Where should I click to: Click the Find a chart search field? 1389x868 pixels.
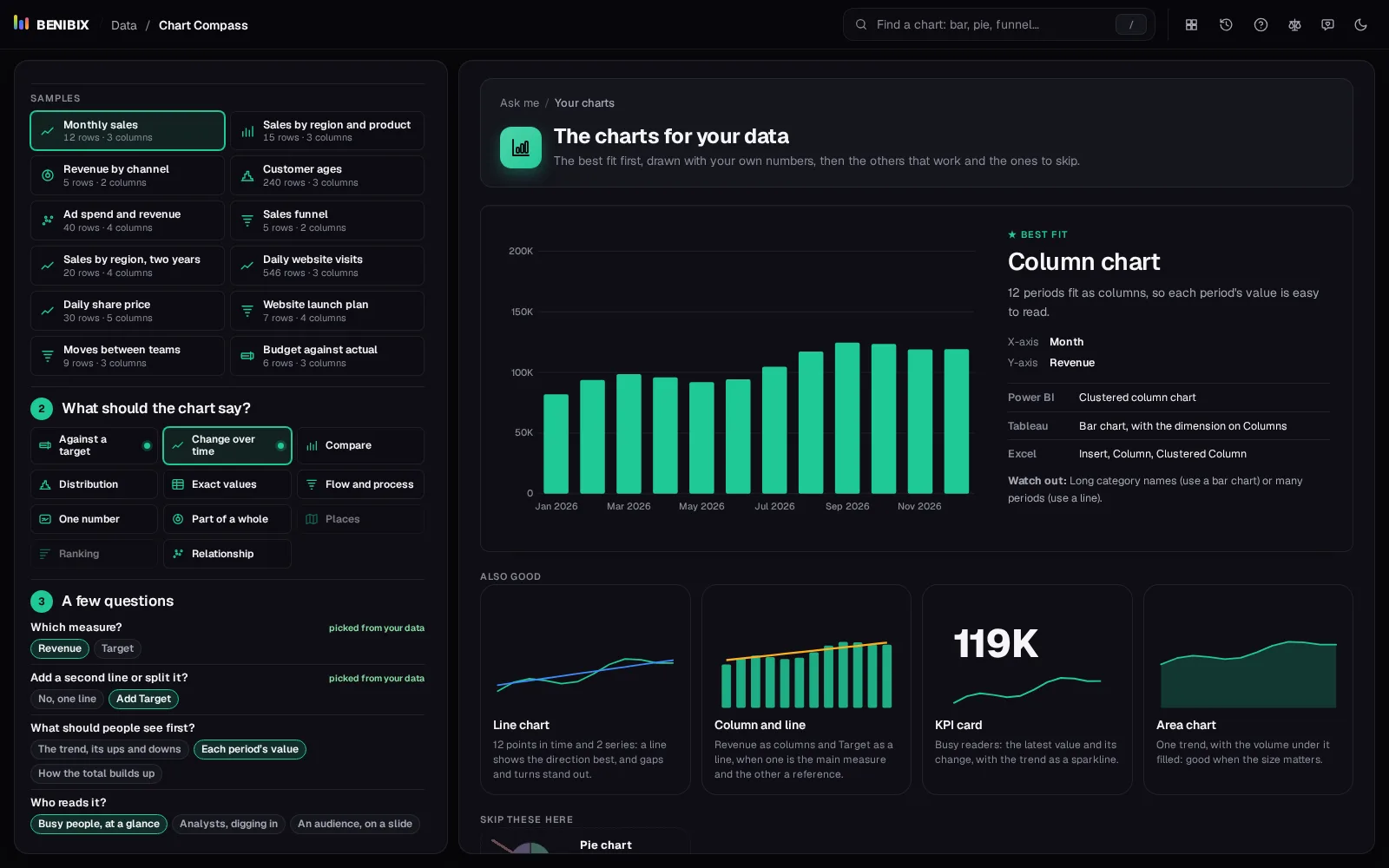tap(998, 24)
